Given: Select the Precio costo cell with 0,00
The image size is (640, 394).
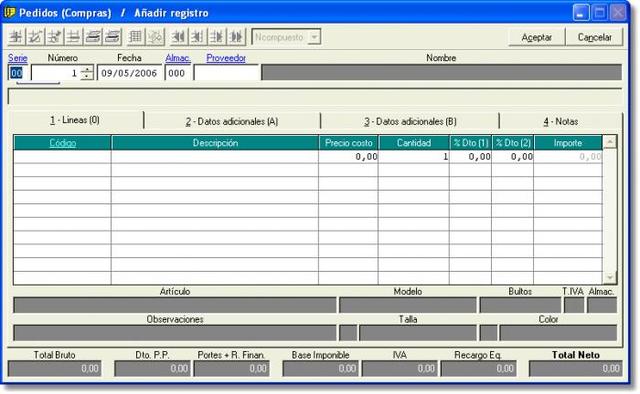Looking at the screenshot, I should coord(348,157).
